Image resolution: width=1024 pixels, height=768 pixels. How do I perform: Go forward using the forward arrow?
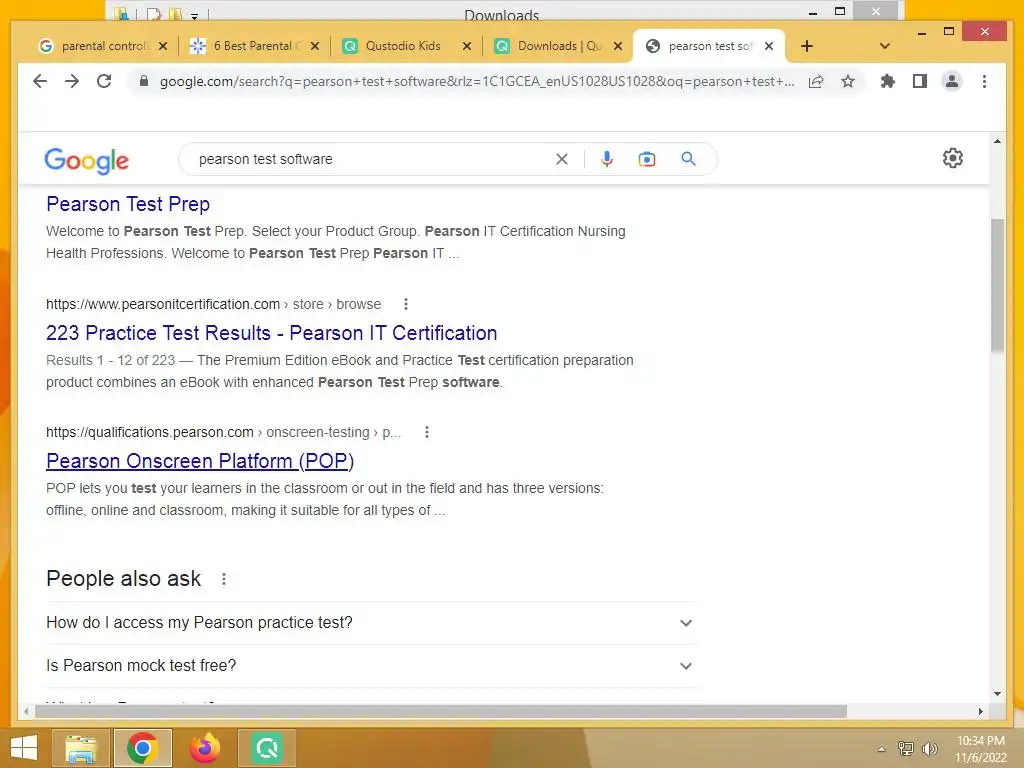point(72,81)
